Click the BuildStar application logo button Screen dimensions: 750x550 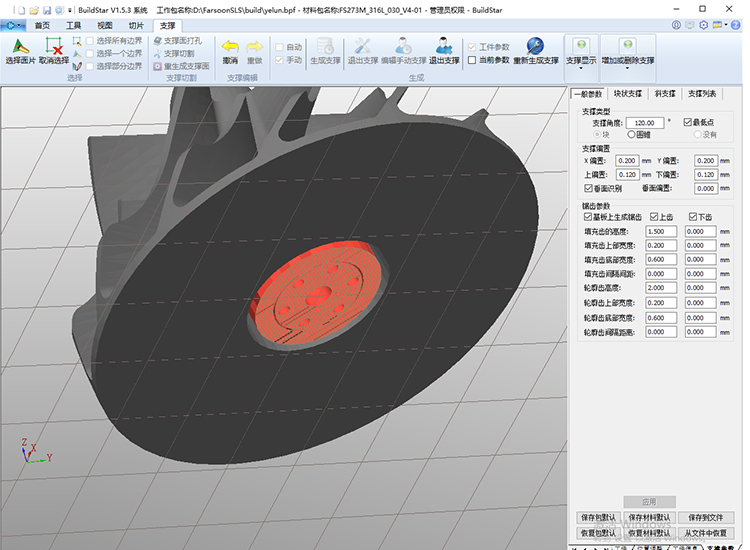tap(12, 25)
